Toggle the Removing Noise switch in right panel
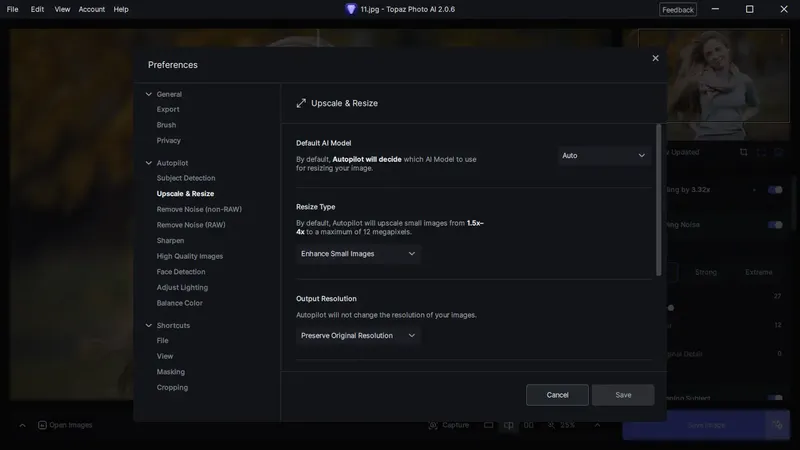800x450 pixels. coord(775,225)
